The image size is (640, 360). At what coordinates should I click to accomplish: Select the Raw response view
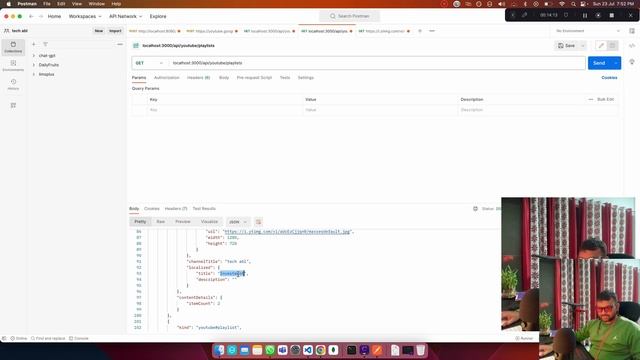tap(160, 222)
